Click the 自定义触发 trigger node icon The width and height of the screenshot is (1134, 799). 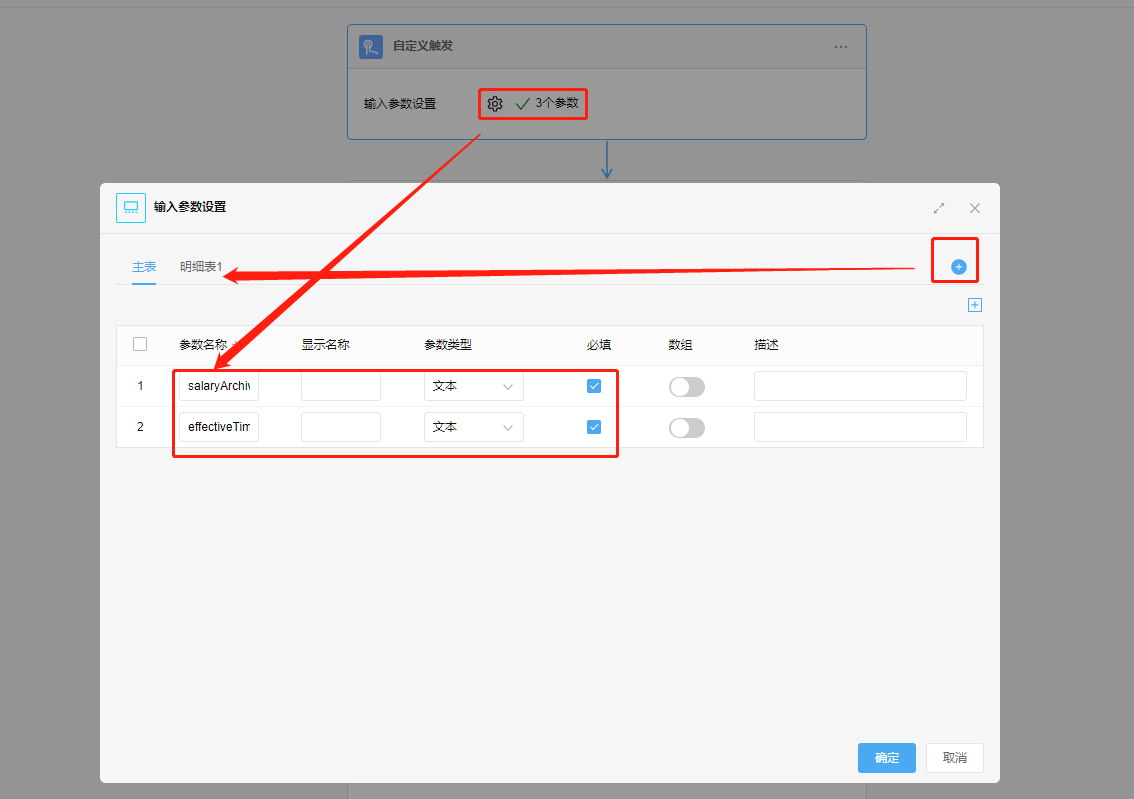tap(371, 47)
